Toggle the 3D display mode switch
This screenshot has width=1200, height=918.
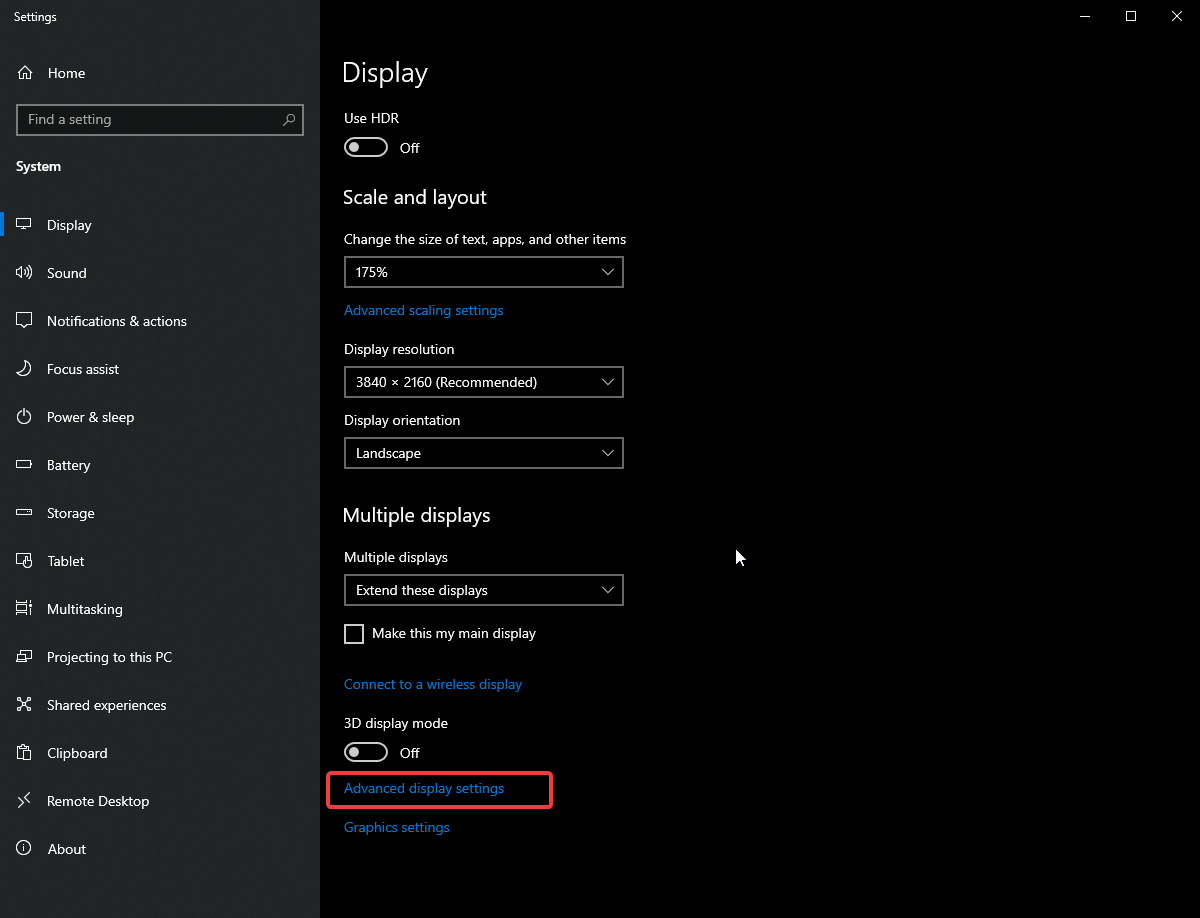coord(366,752)
